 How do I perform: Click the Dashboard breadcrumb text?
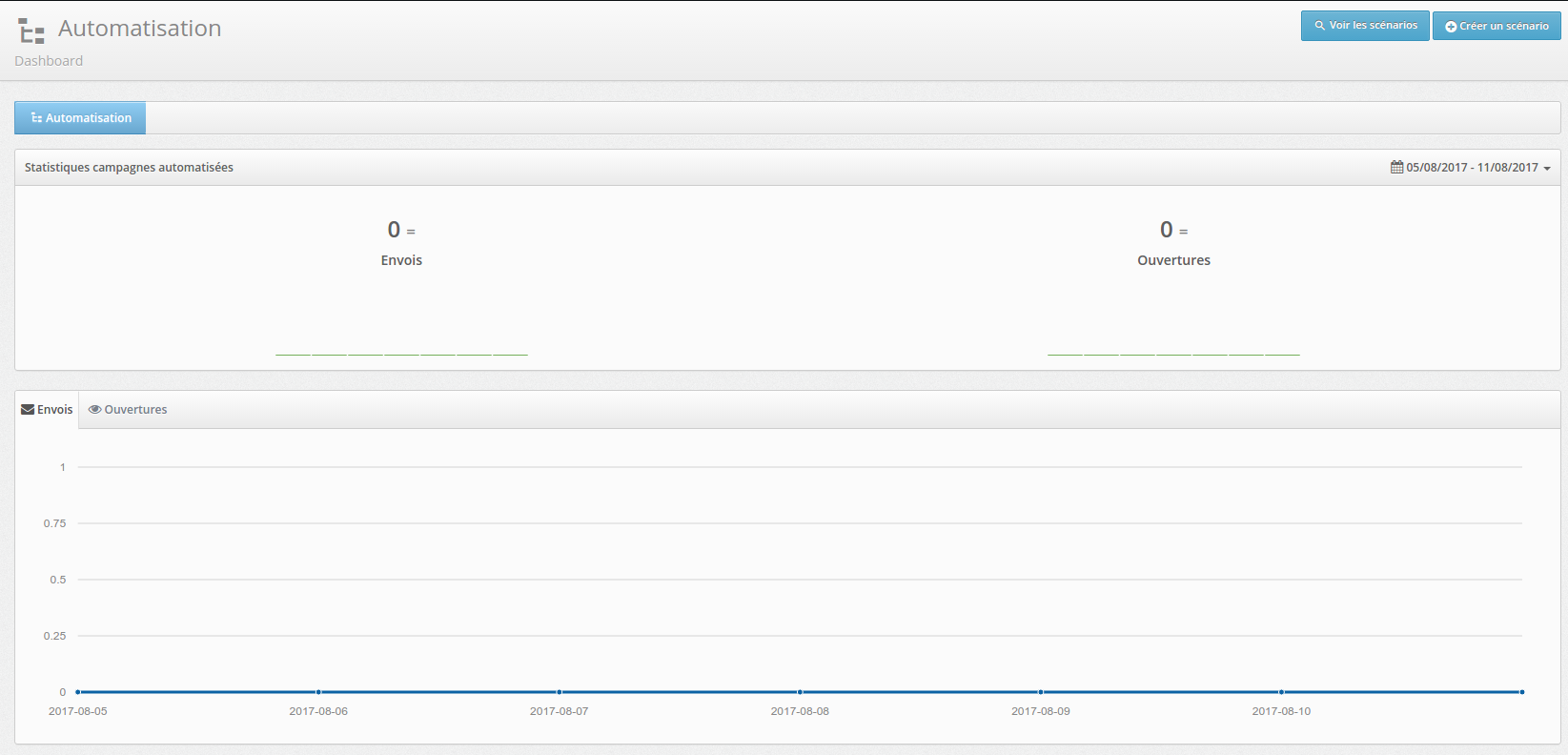click(49, 61)
